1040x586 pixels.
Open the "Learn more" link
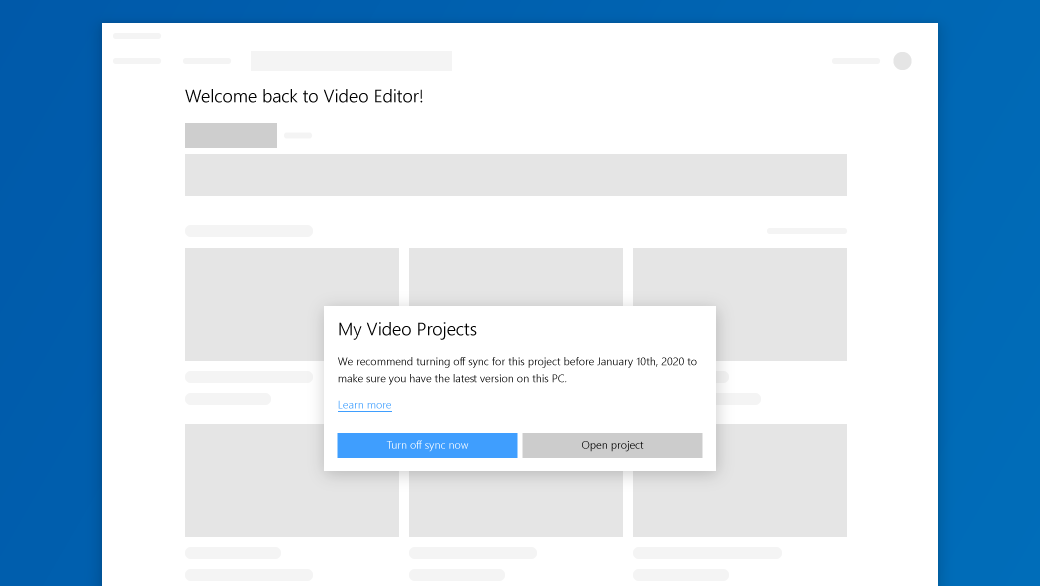click(364, 405)
